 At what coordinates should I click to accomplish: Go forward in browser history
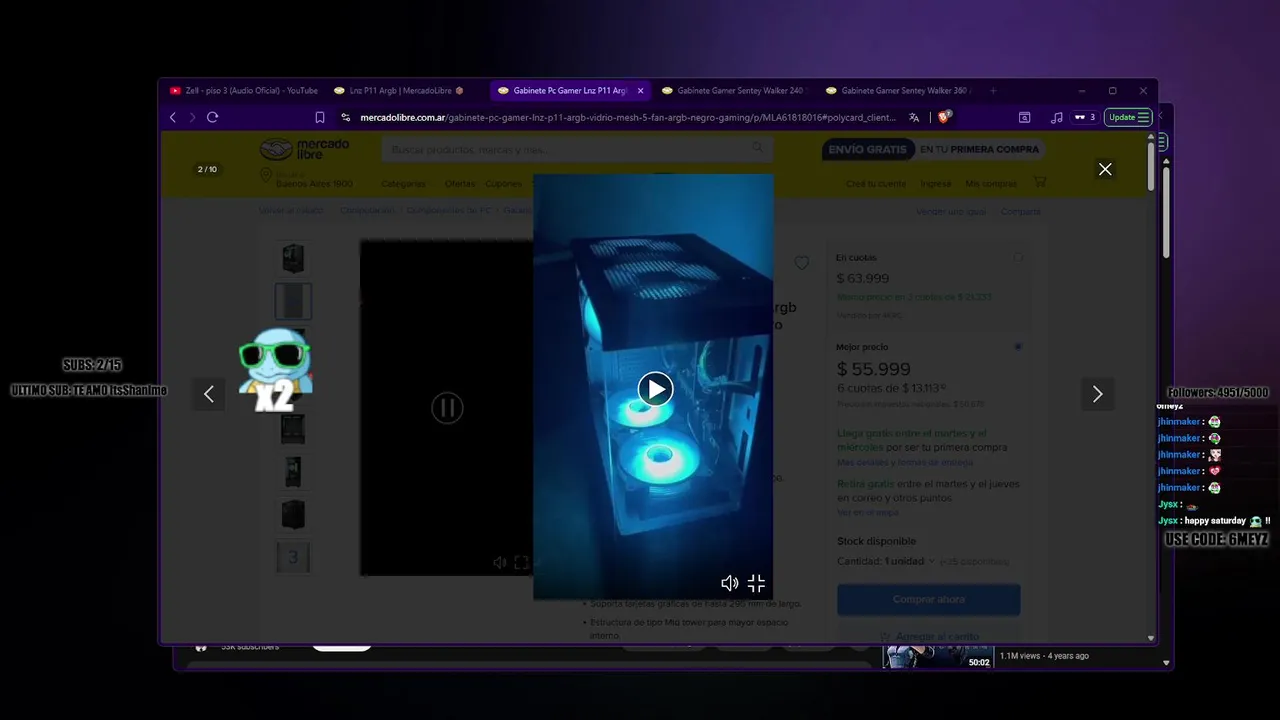192,117
